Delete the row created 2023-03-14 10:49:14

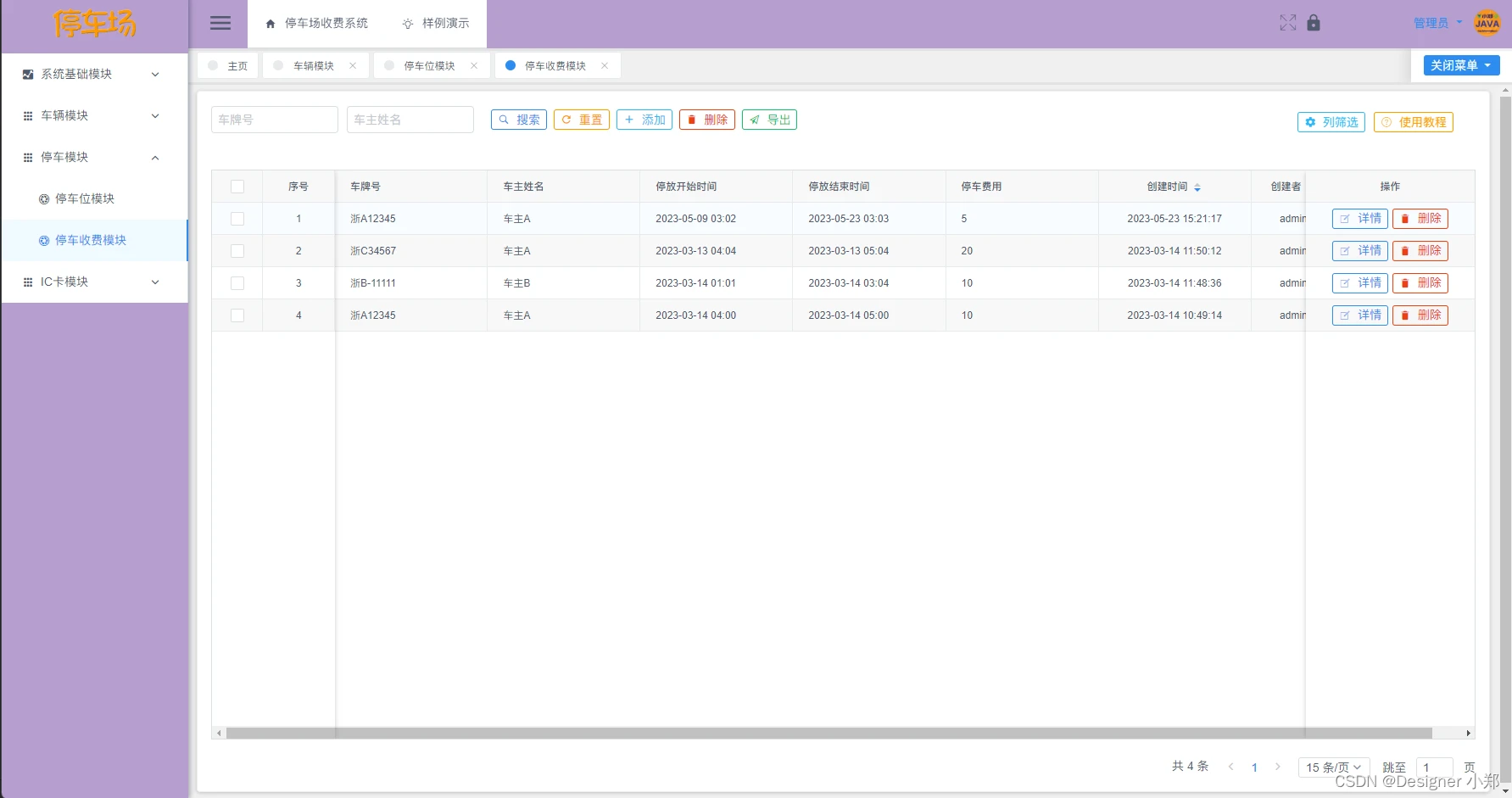pos(1420,315)
